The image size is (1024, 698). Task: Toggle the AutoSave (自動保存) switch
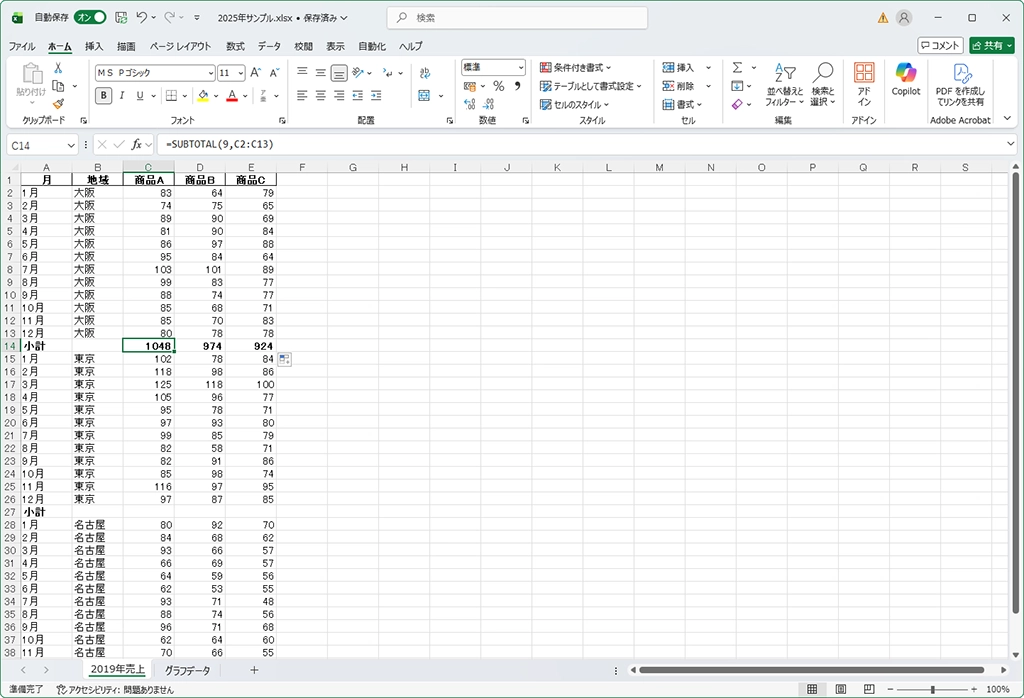coord(90,17)
